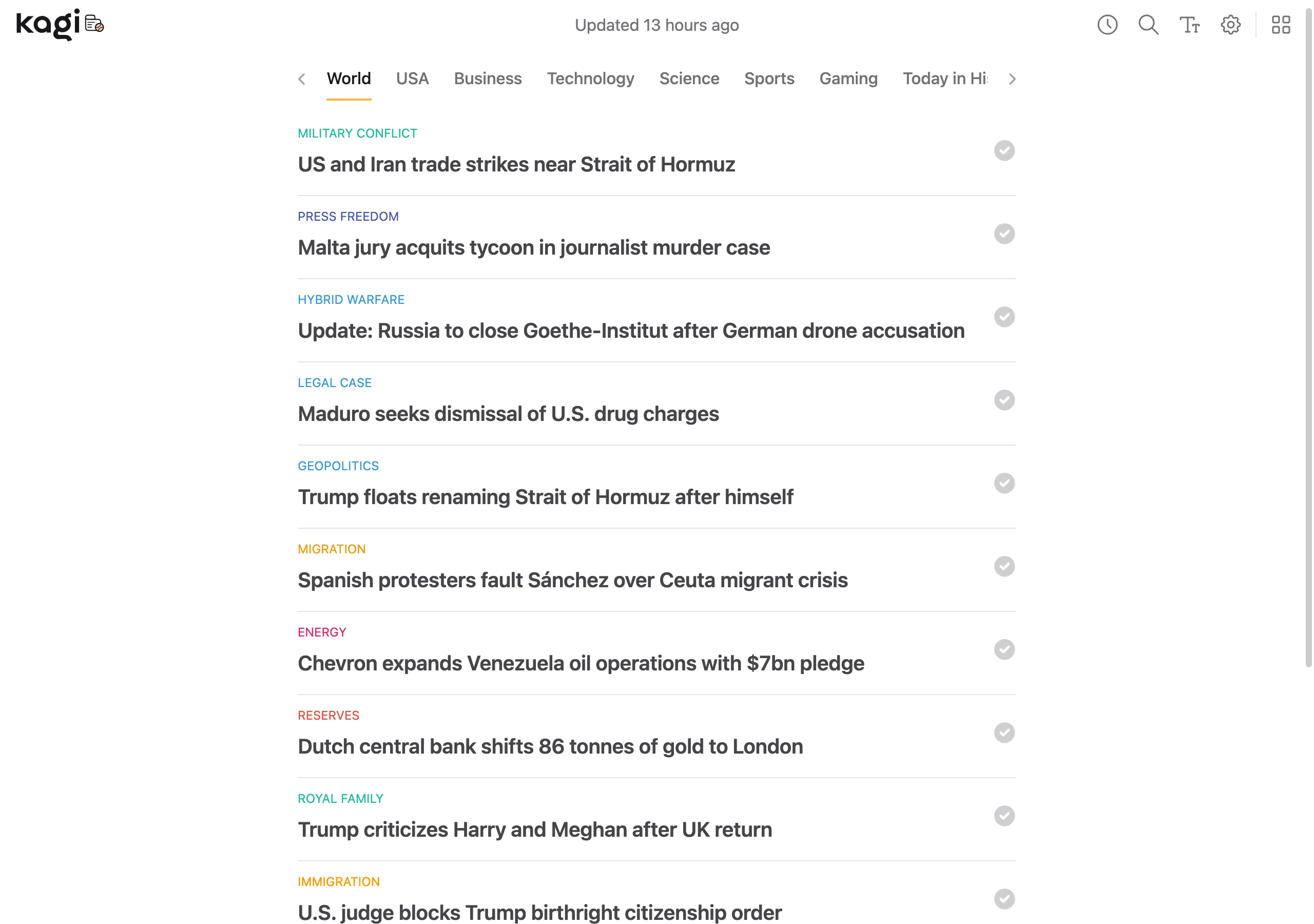1314x924 pixels.
Task: Open the font size settings icon
Action: click(1189, 25)
